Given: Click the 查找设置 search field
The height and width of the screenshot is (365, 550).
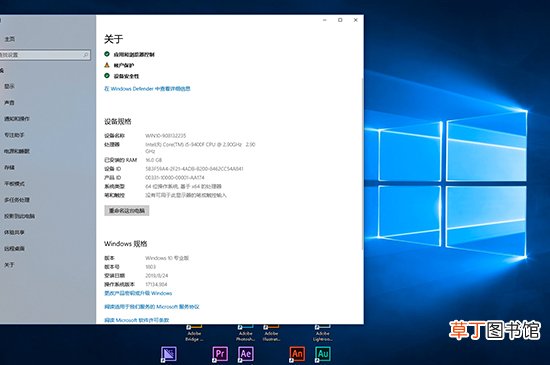Looking at the screenshot, I should pyautogui.click(x=45, y=55).
